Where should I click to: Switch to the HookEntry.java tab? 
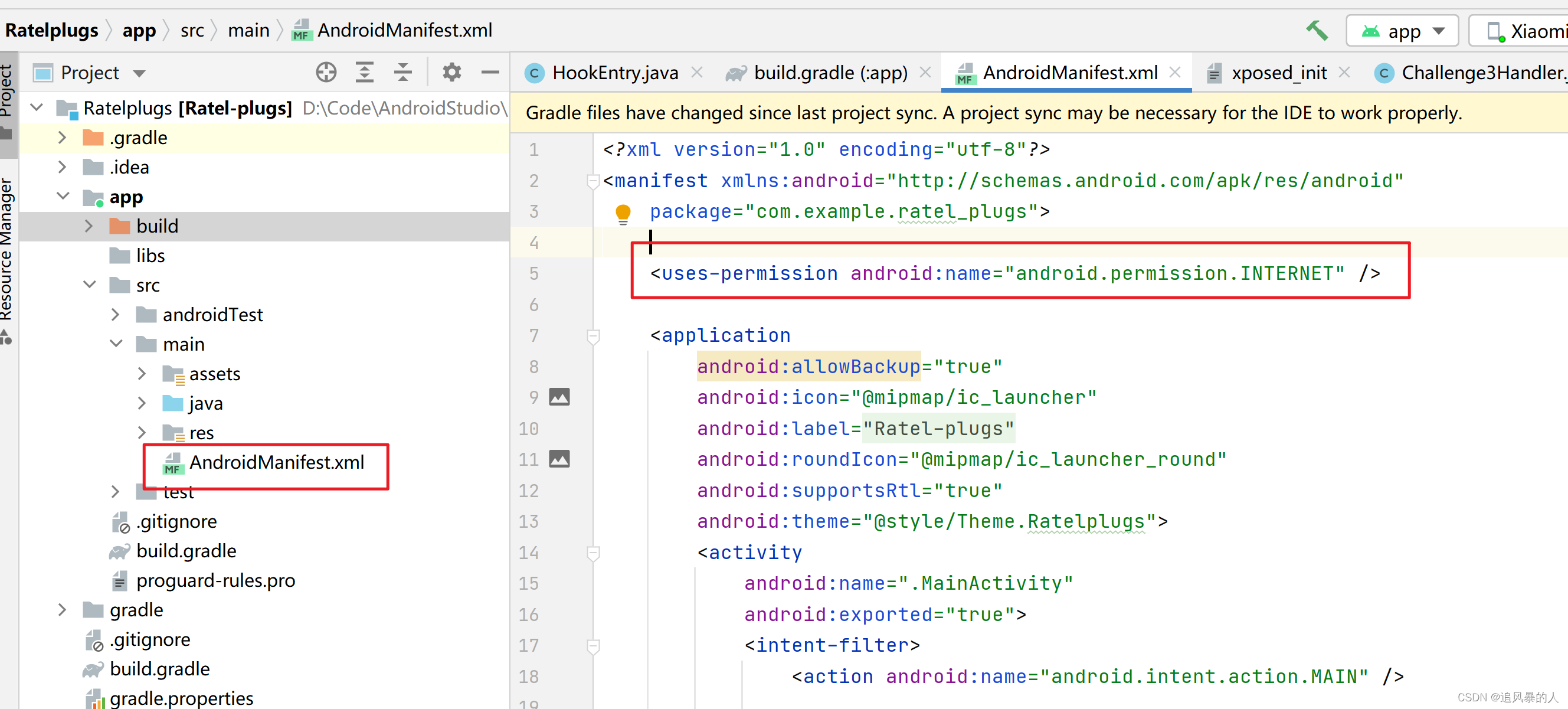[614, 73]
